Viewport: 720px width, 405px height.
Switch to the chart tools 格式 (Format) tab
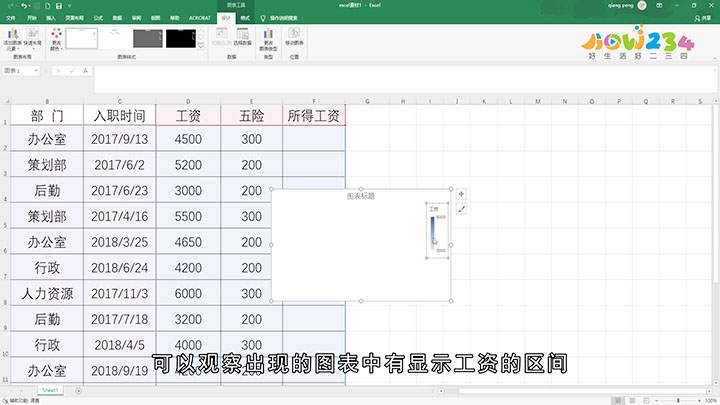245,18
